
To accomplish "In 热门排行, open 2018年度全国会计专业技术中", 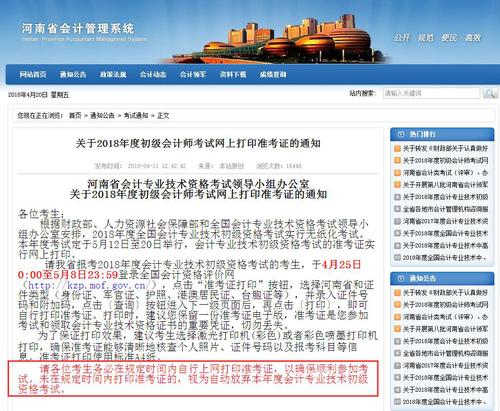I will (x=445, y=257).
